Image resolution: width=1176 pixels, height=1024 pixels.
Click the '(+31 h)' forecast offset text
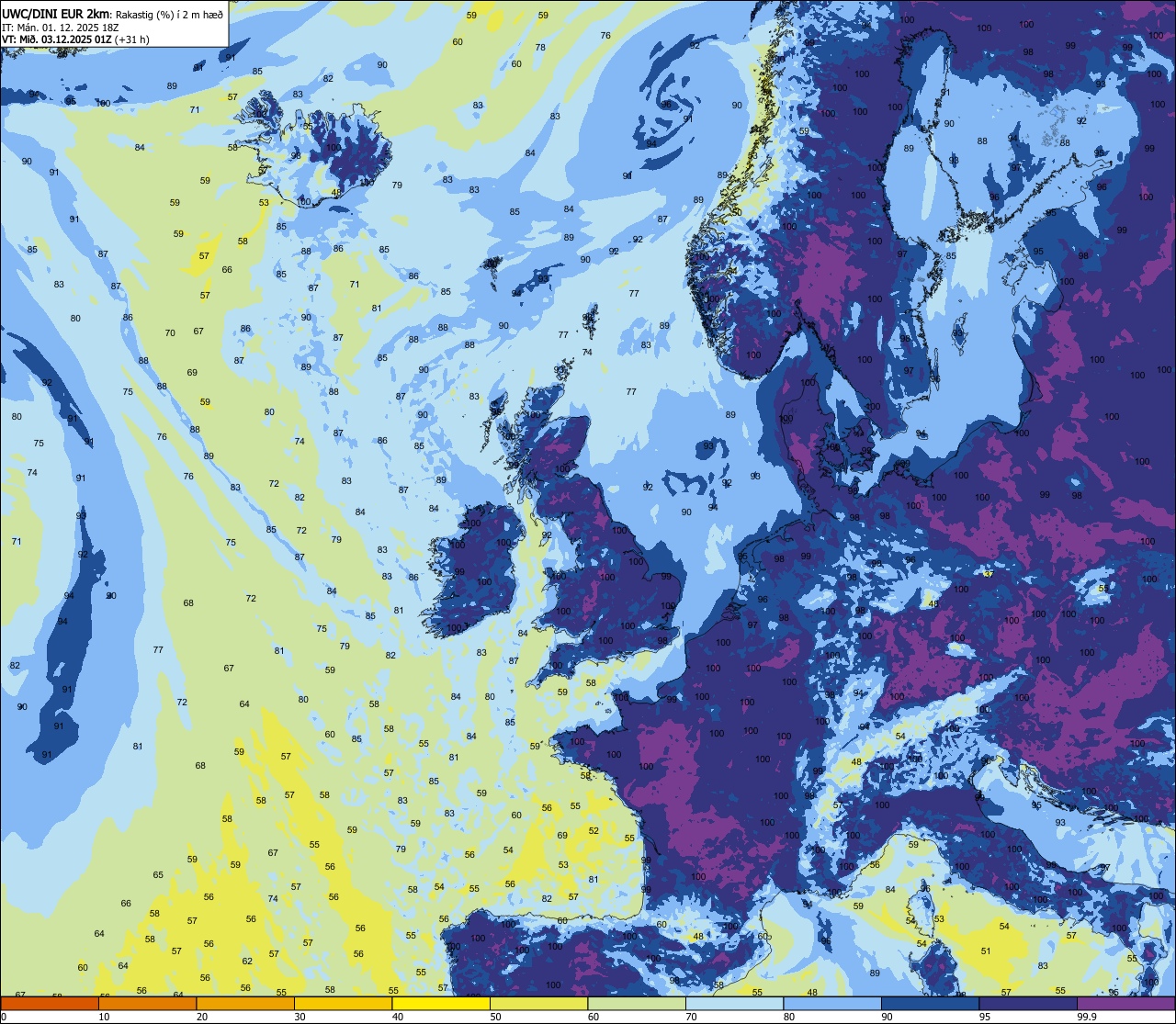(x=132, y=39)
